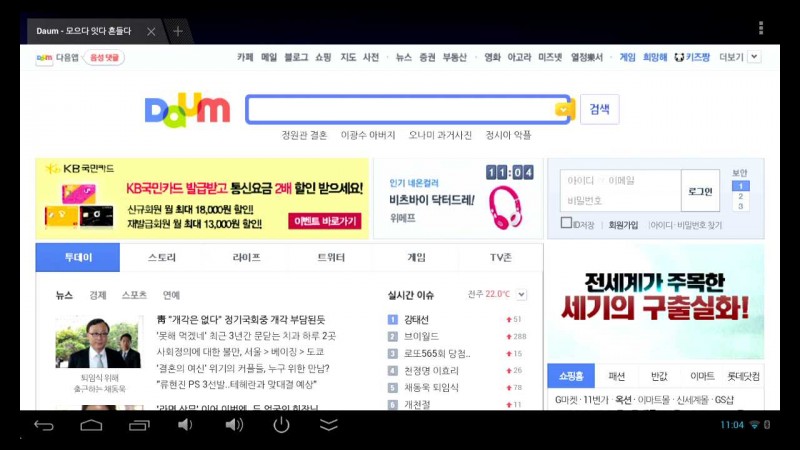Select security level 1
Screen dimensions: 800x450
(740, 186)
